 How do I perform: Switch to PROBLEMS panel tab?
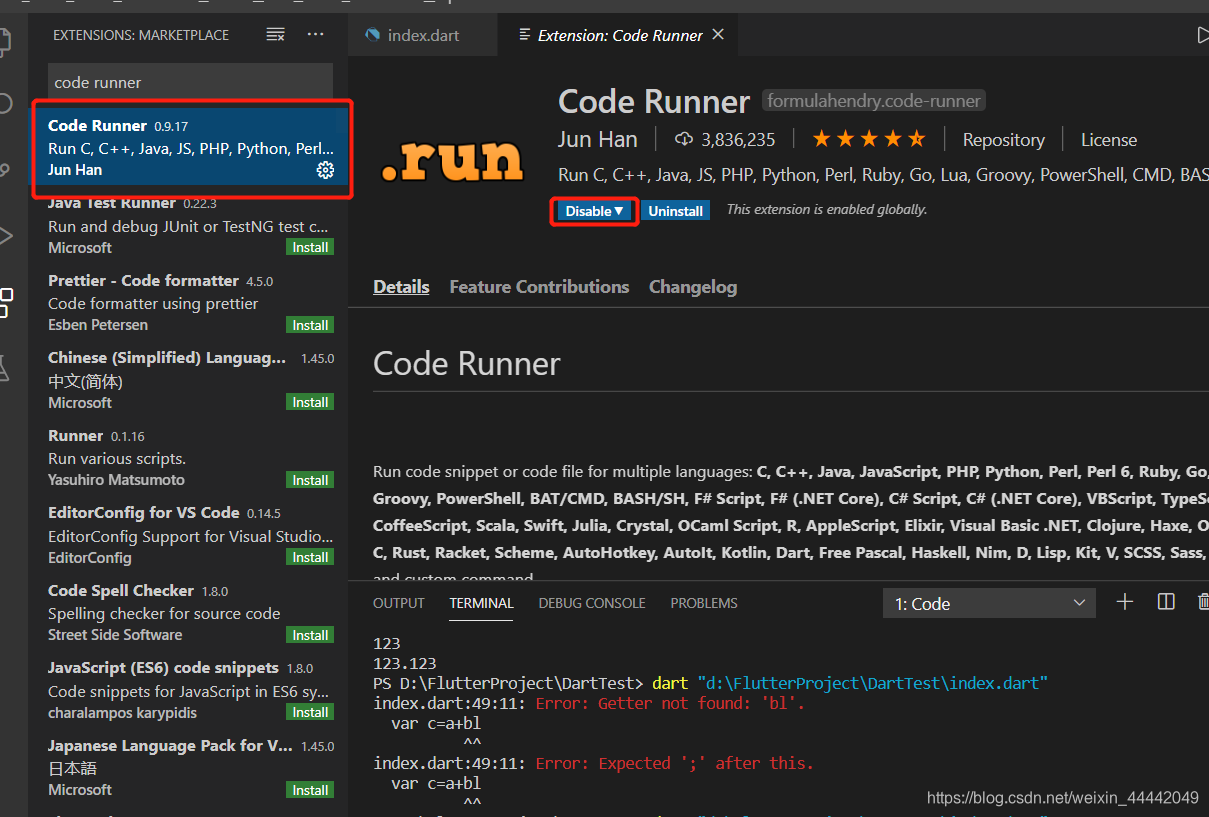704,603
